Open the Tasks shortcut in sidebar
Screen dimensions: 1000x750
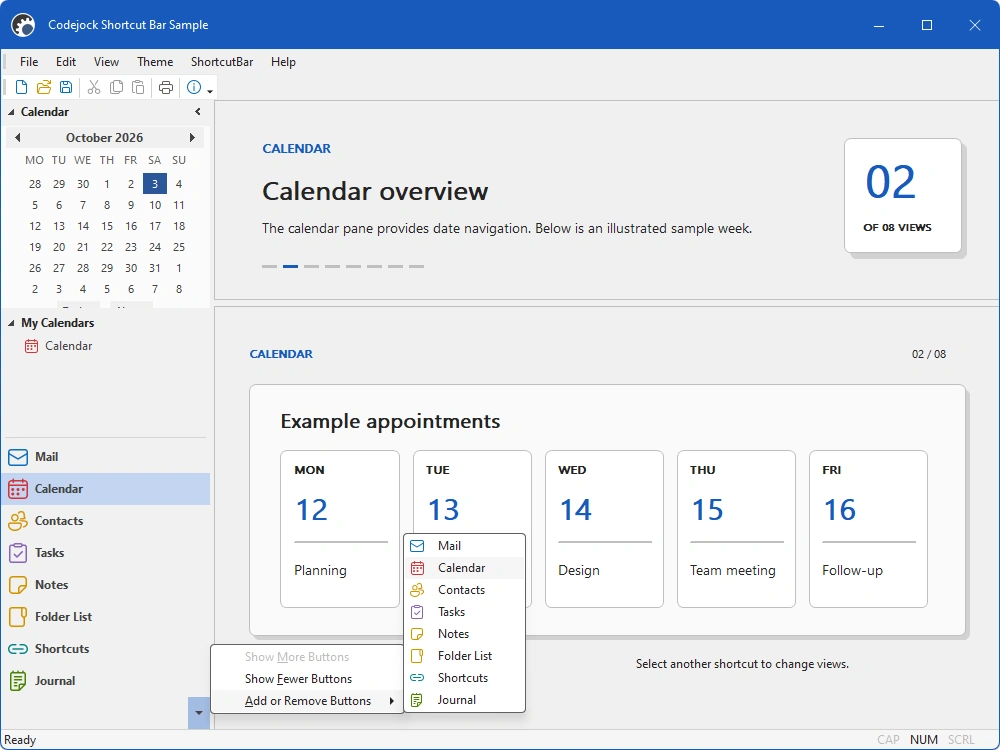click(x=106, y=552)
